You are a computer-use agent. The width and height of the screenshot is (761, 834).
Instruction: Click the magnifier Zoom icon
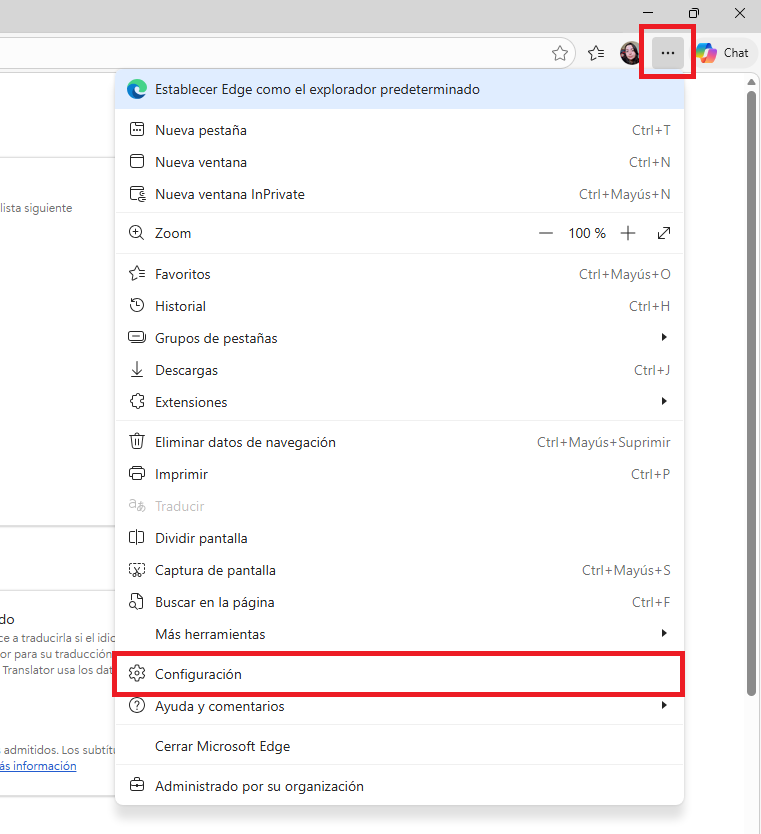(x=137, y=233)
